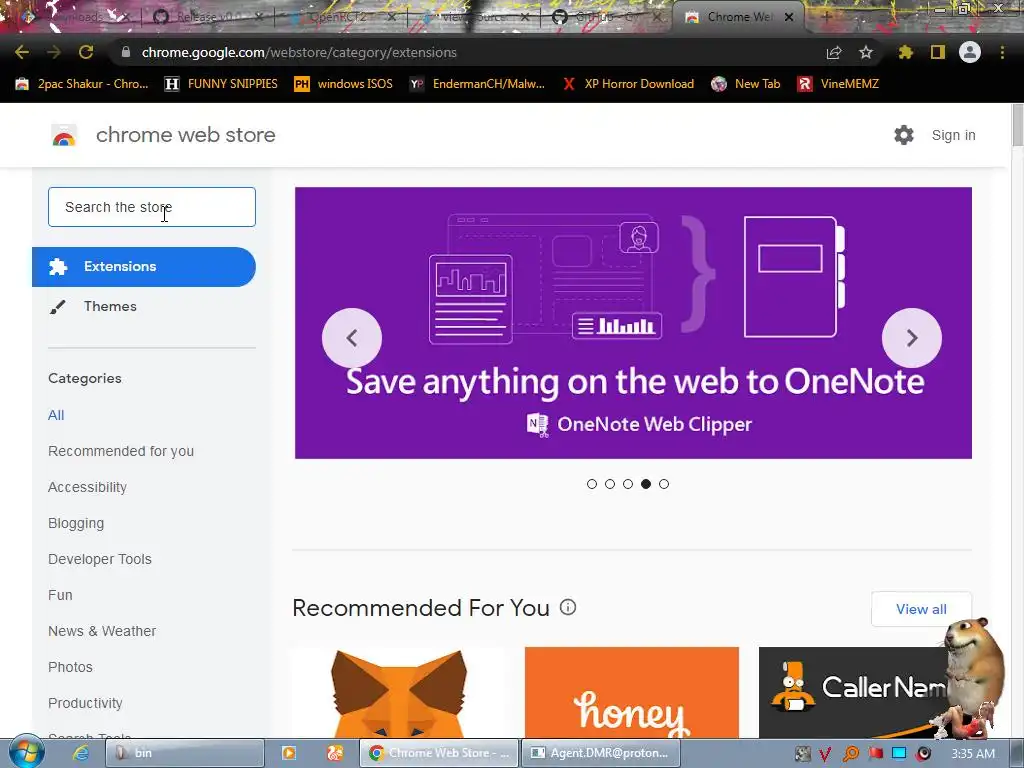This screenshot has width=1024, height=768.
Task: Choose the Fun category
Action: pos(60,595)
